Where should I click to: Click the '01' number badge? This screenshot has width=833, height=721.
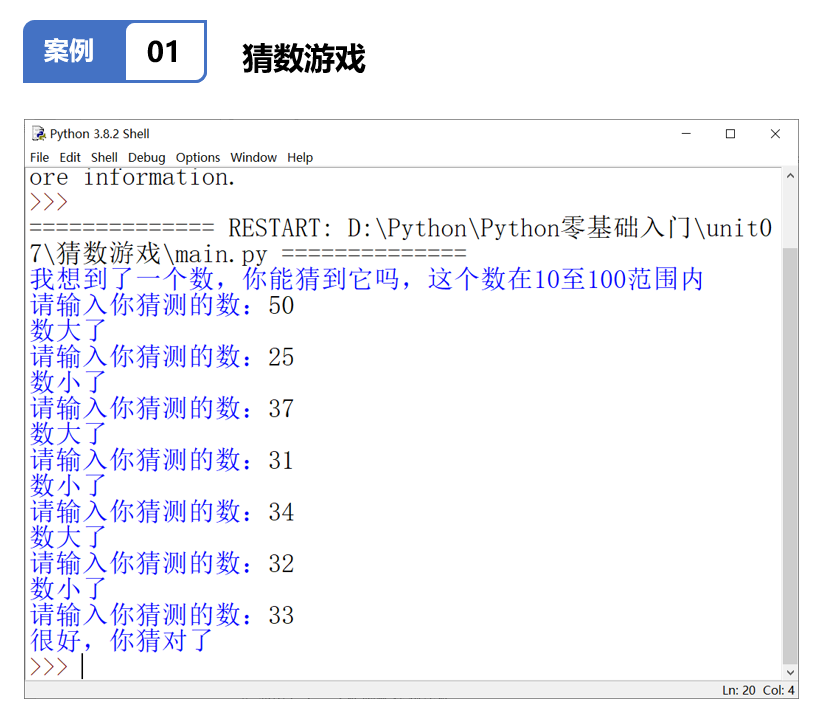tap(163, 52)
